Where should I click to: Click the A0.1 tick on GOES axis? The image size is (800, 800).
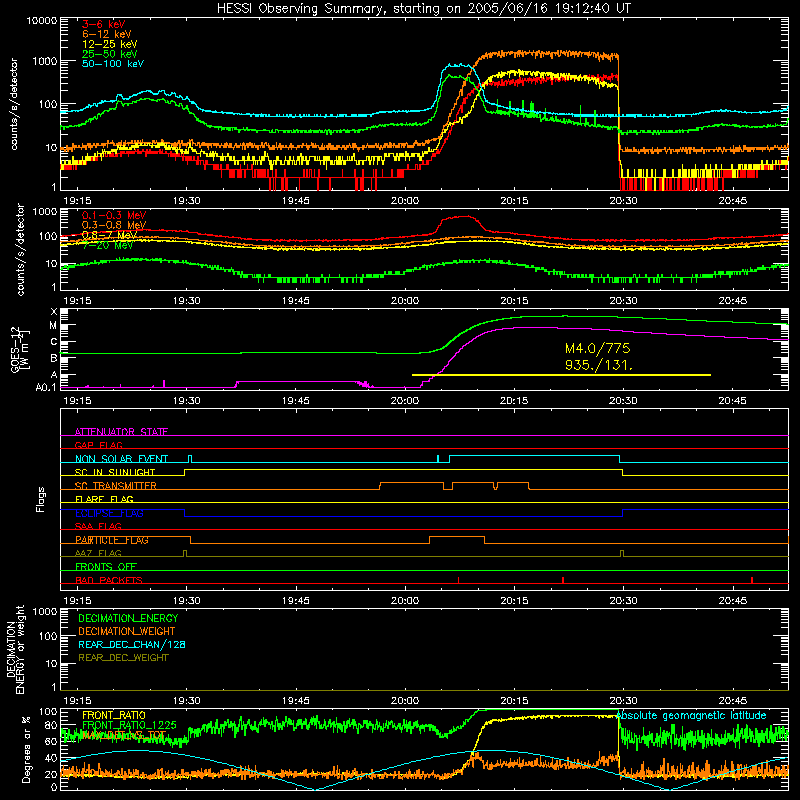pos(46,387)
